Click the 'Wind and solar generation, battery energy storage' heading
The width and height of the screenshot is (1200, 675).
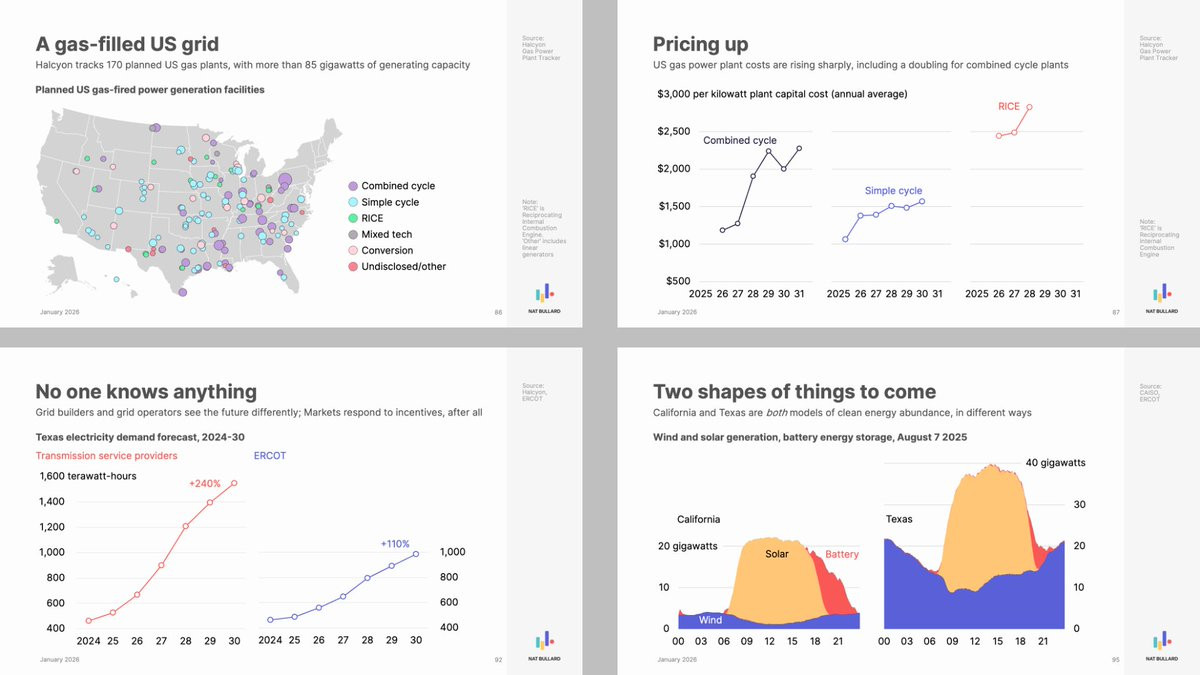point(809,437)
